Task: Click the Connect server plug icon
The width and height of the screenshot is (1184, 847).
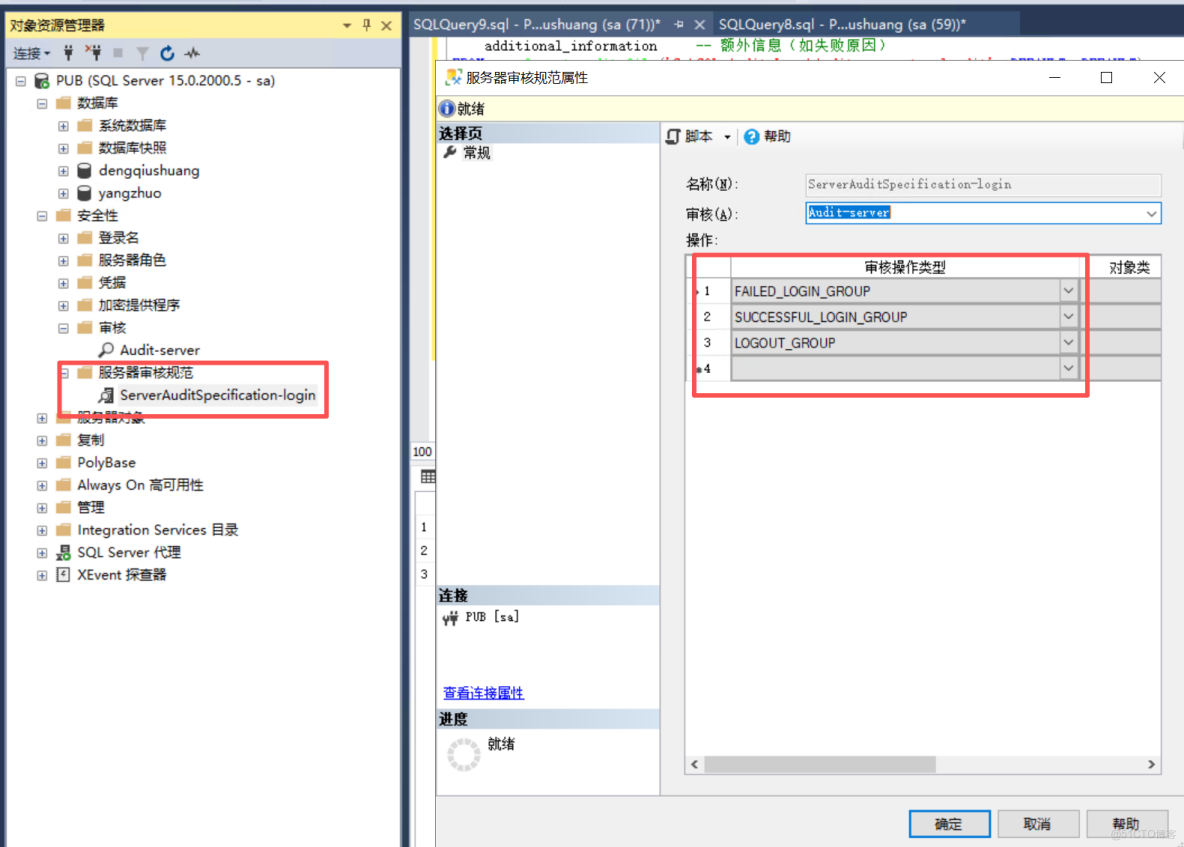Action: [x=68, y=52]
